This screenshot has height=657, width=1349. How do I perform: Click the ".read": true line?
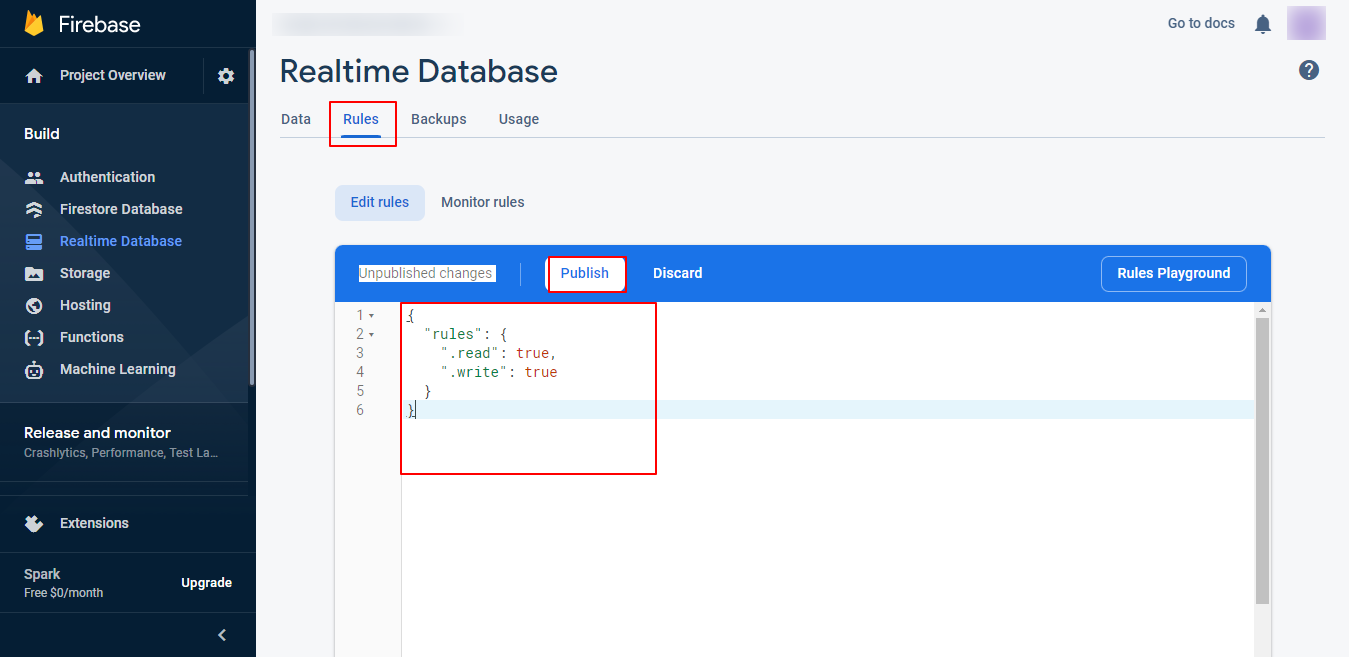coord(498,353)
